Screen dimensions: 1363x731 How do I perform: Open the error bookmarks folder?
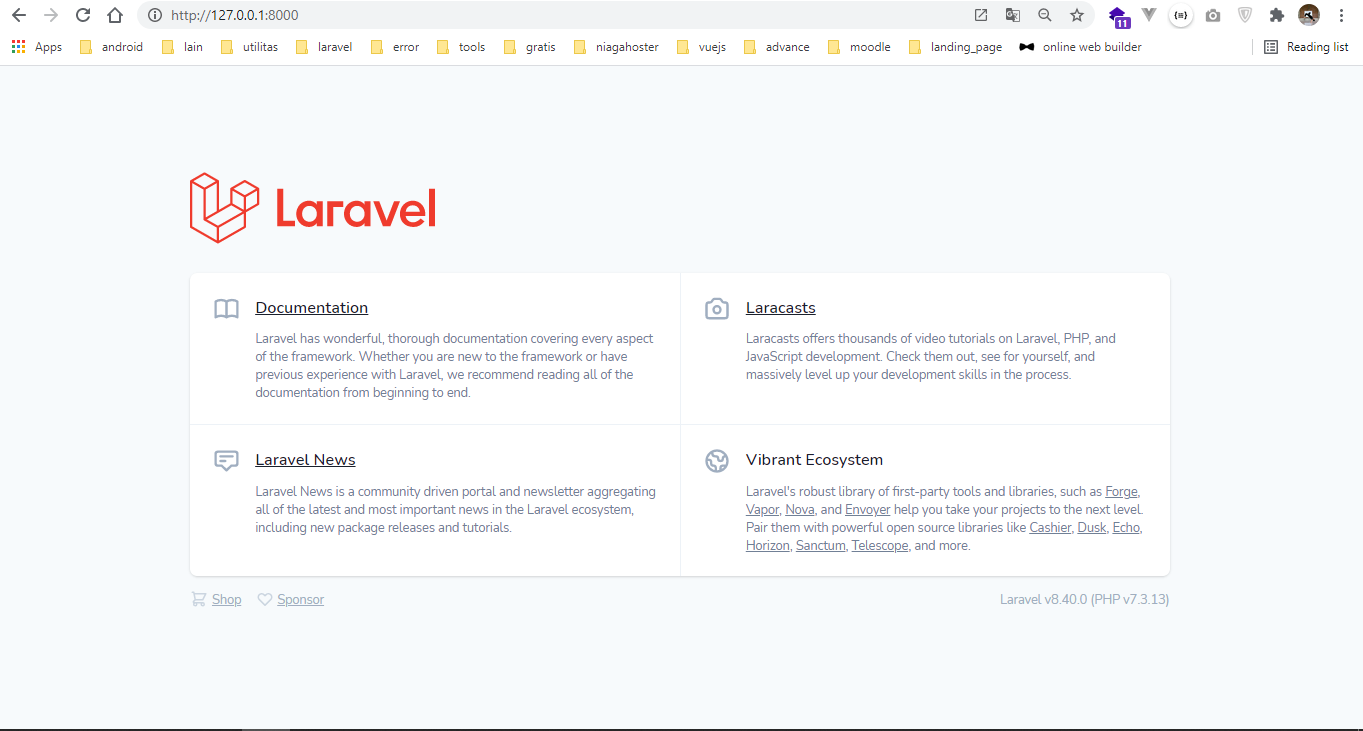(x=395, y=47)
